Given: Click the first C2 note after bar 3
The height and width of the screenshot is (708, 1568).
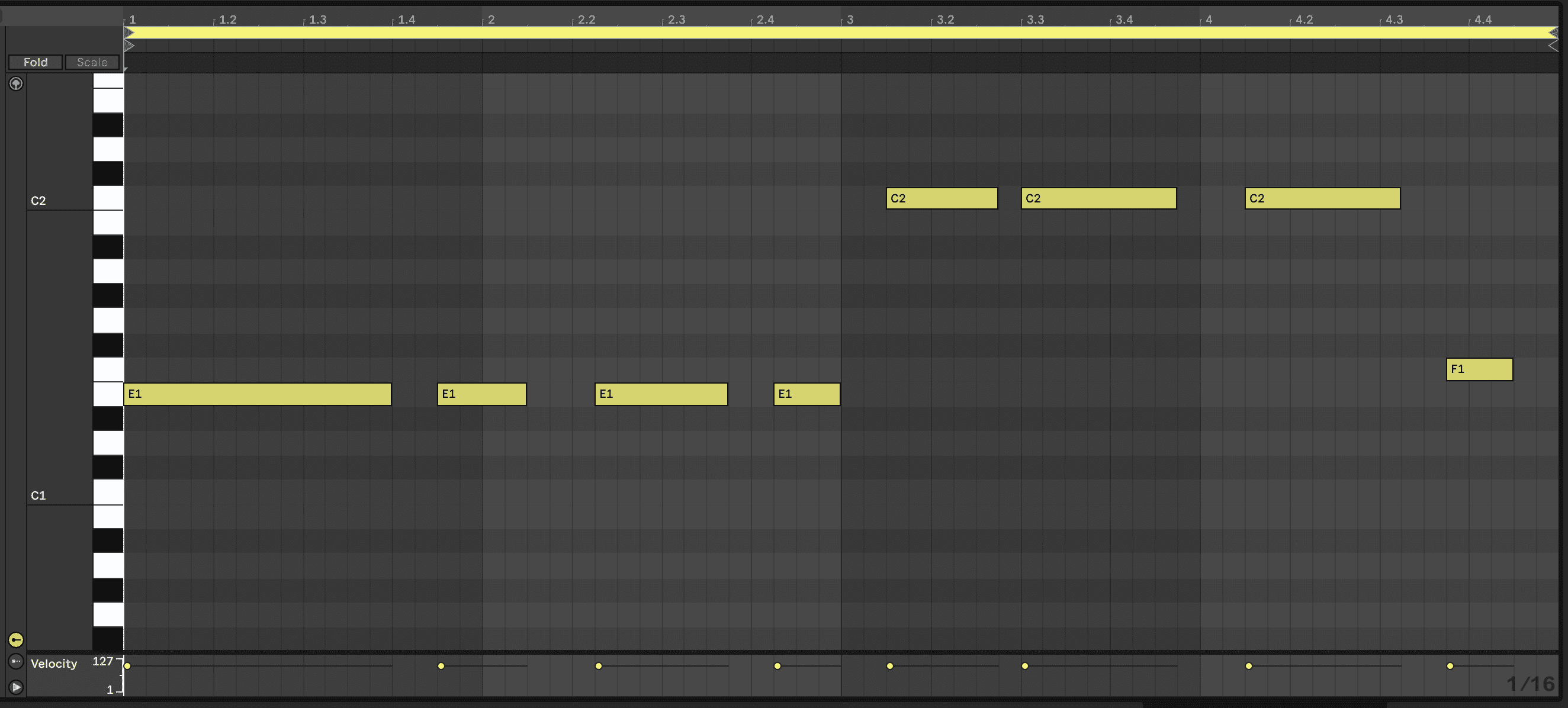Looking at the screenshot, I should [941, 198].
